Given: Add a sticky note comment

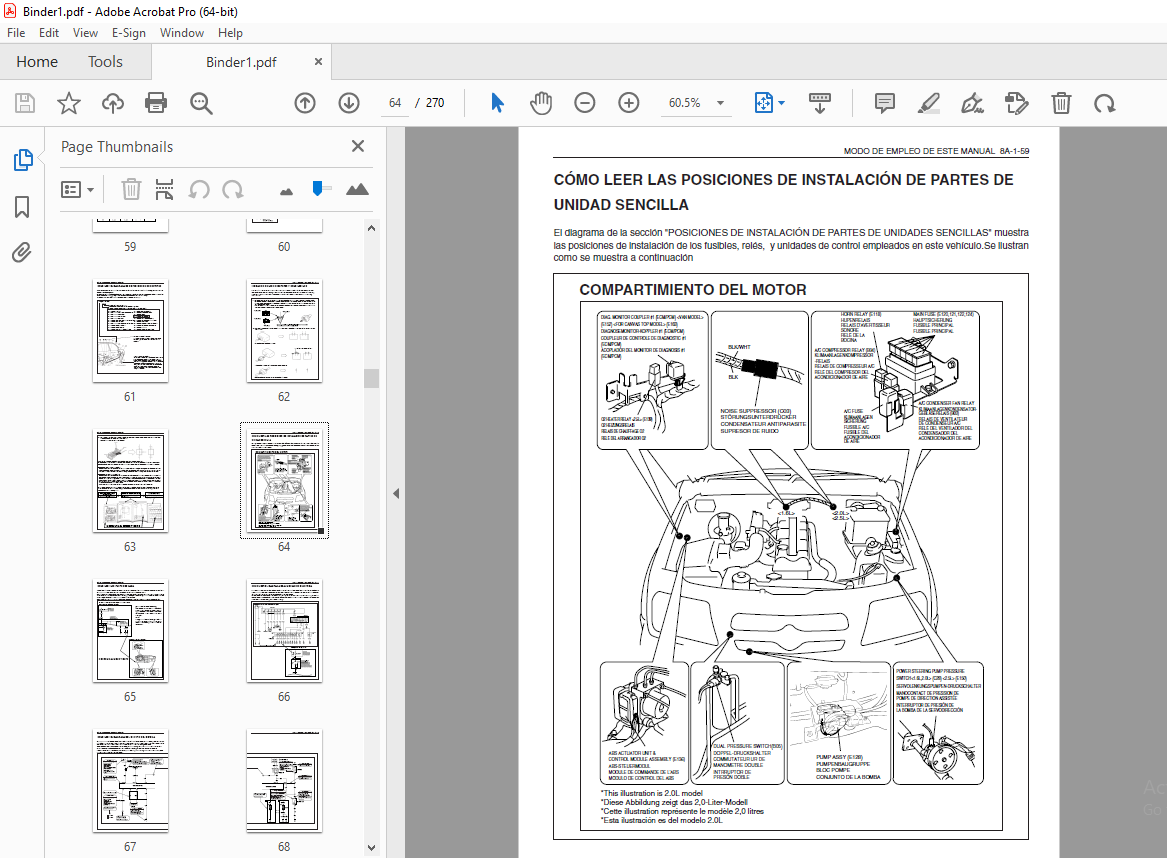Looking at the screenshot, I should pos(884,103).
